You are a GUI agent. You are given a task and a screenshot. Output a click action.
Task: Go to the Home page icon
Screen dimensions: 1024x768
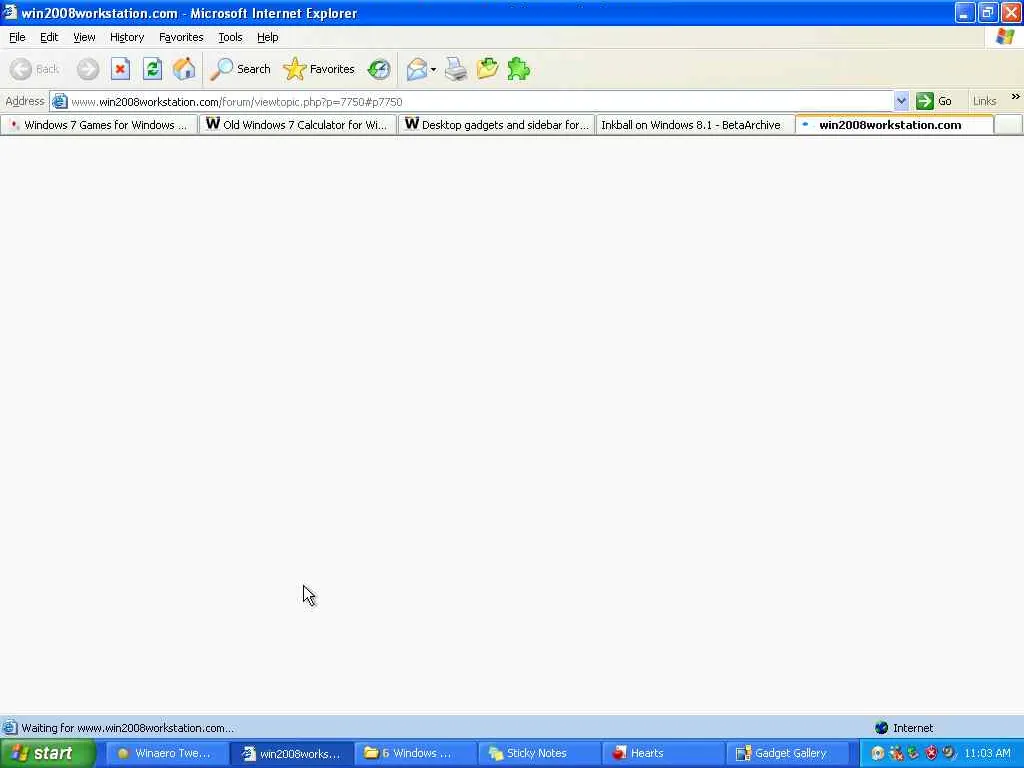coord(184,69)
